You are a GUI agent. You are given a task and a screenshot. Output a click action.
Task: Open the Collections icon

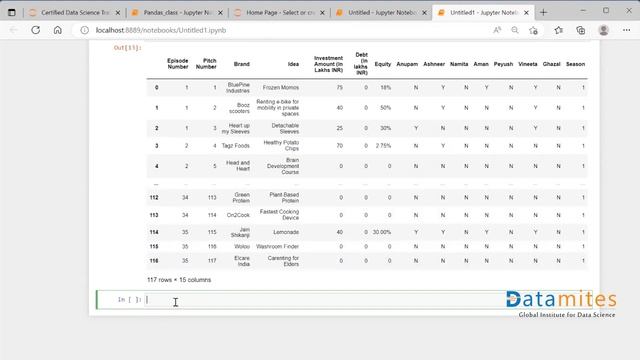pos(580,30)
